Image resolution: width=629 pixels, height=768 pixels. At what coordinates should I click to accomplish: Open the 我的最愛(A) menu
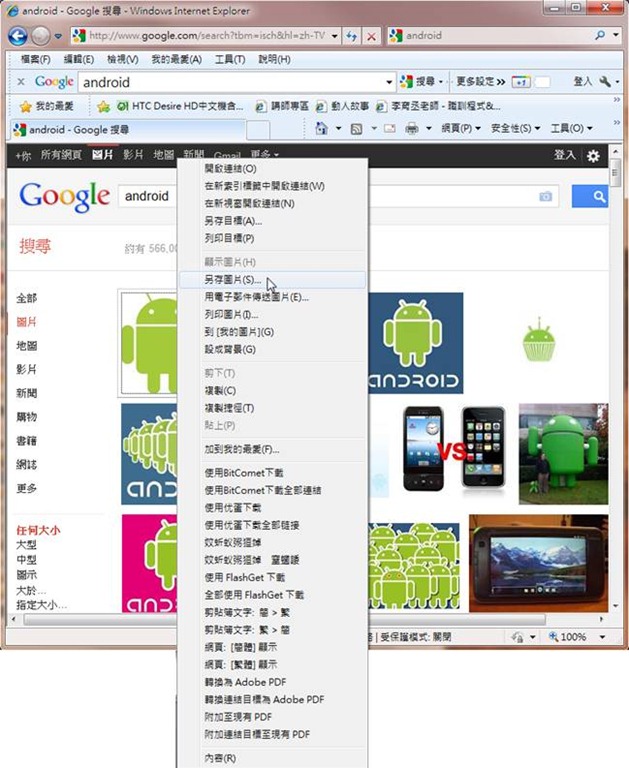[176, 60]
